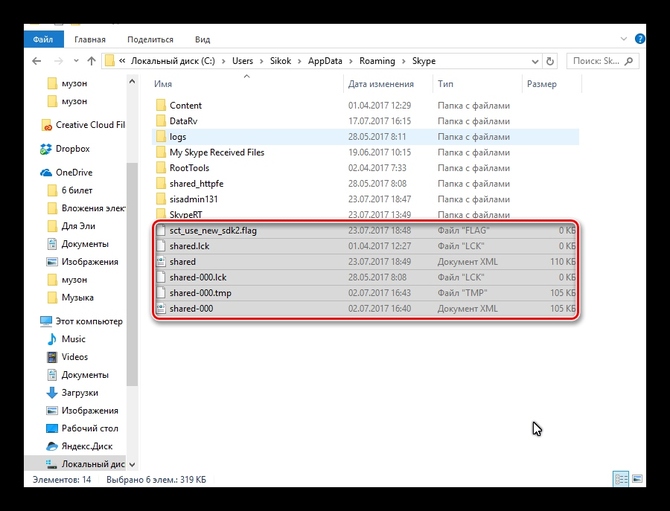The height and width of the screenshot is (511, 670).
Task: Navigate to AppData breadcrumb
Action: [x=325, y=61]
